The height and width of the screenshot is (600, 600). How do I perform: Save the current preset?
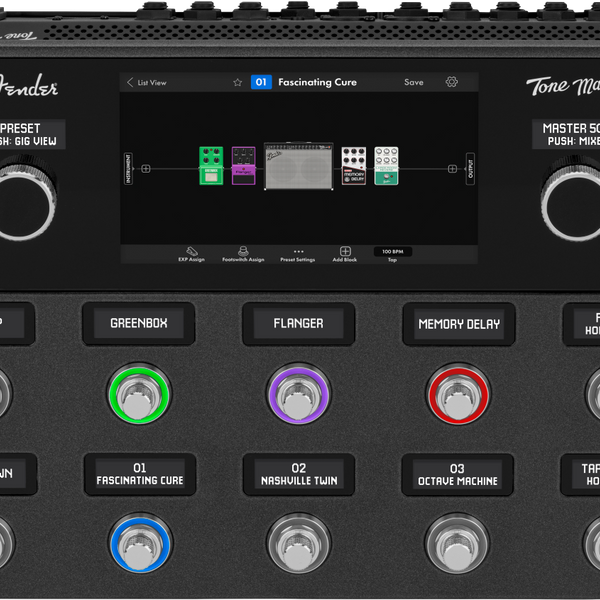(414, 82)
